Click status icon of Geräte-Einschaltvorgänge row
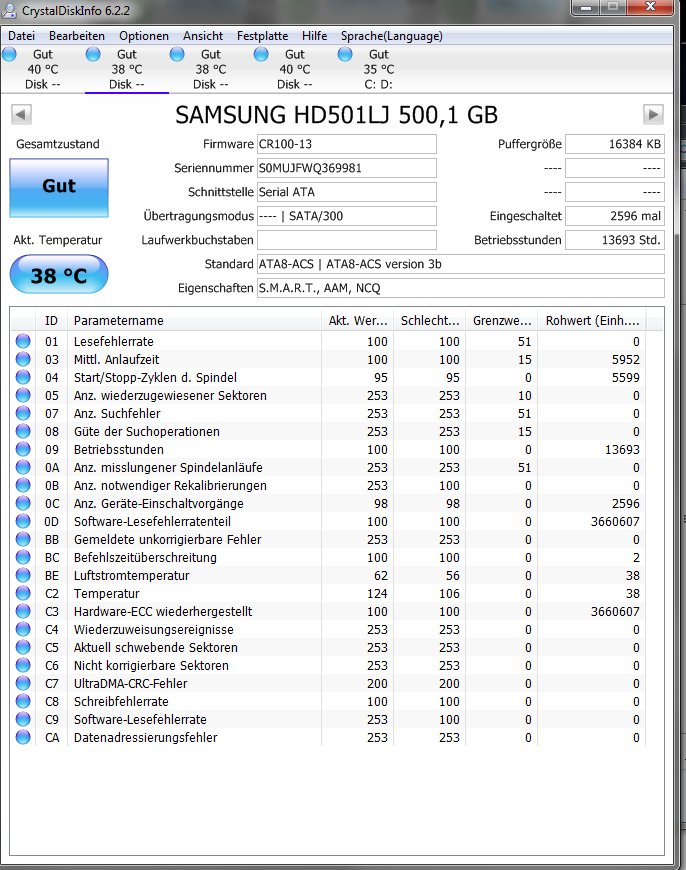The height and width of the screenshot is (870, 686). pos(23,503)
